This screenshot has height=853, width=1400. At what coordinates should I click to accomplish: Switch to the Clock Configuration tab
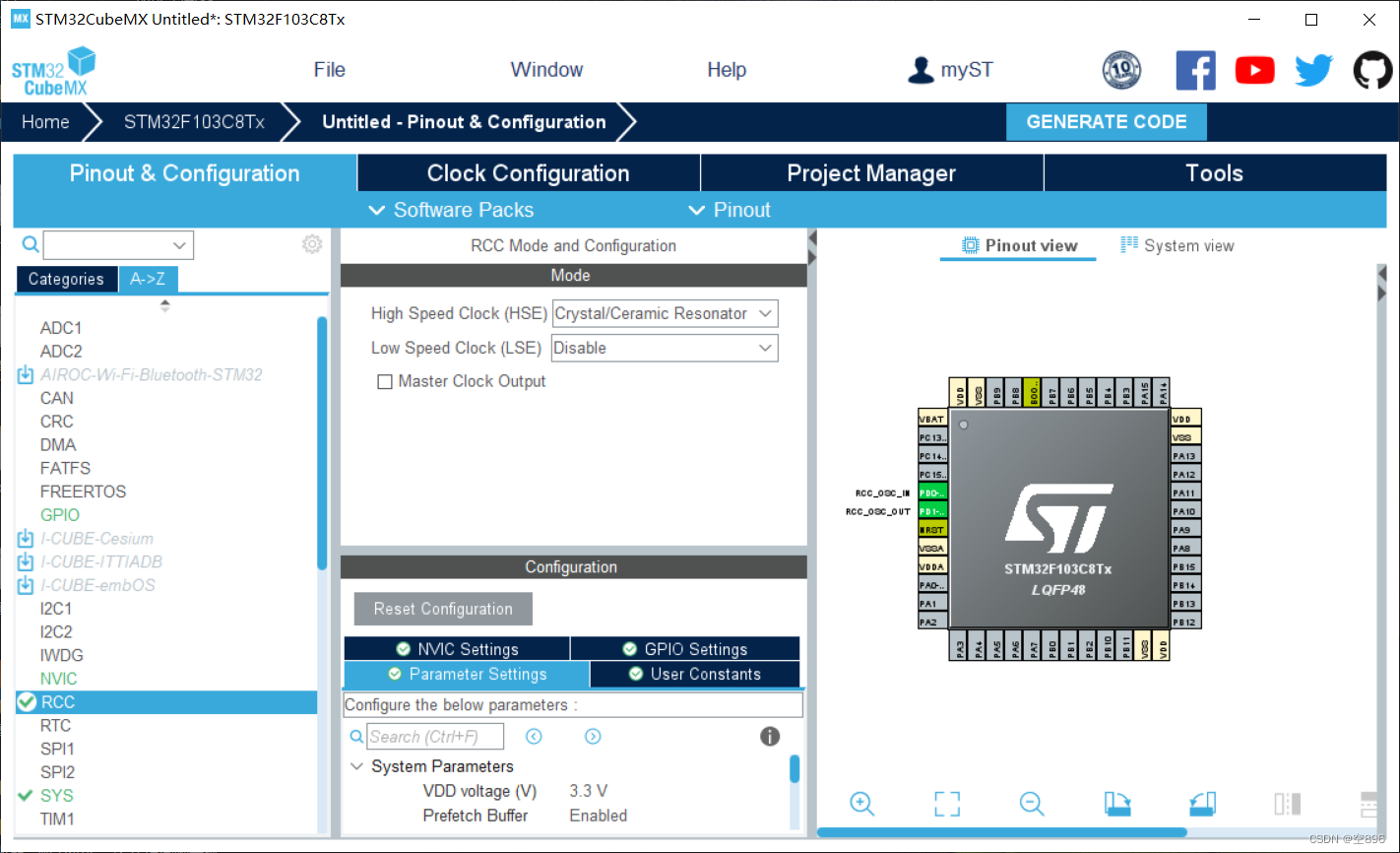click(529, 173)
